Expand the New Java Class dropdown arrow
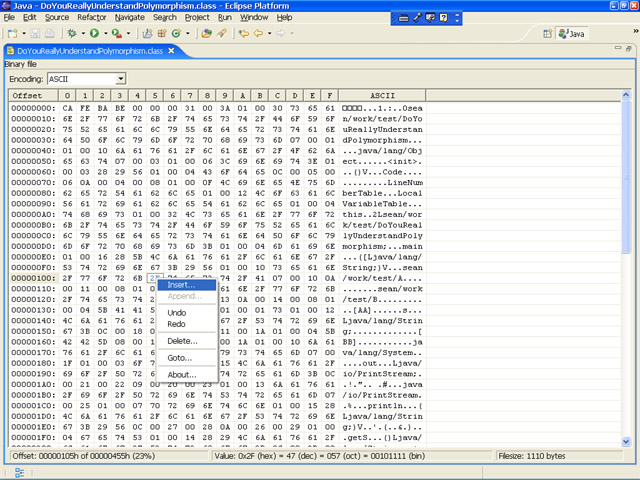This screenshot has width=640, height=480. click(x=188, y=33)
